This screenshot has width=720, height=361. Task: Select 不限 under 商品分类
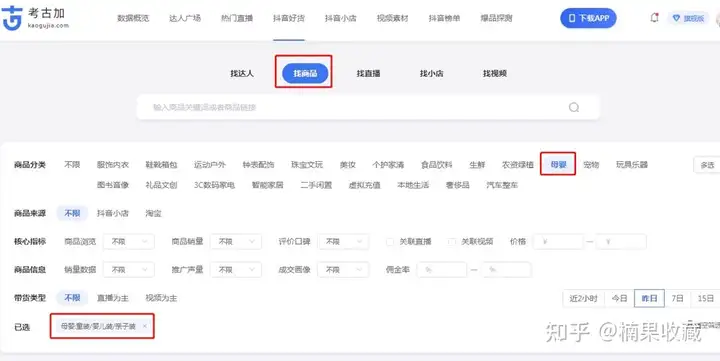click(x=72, y=164)
